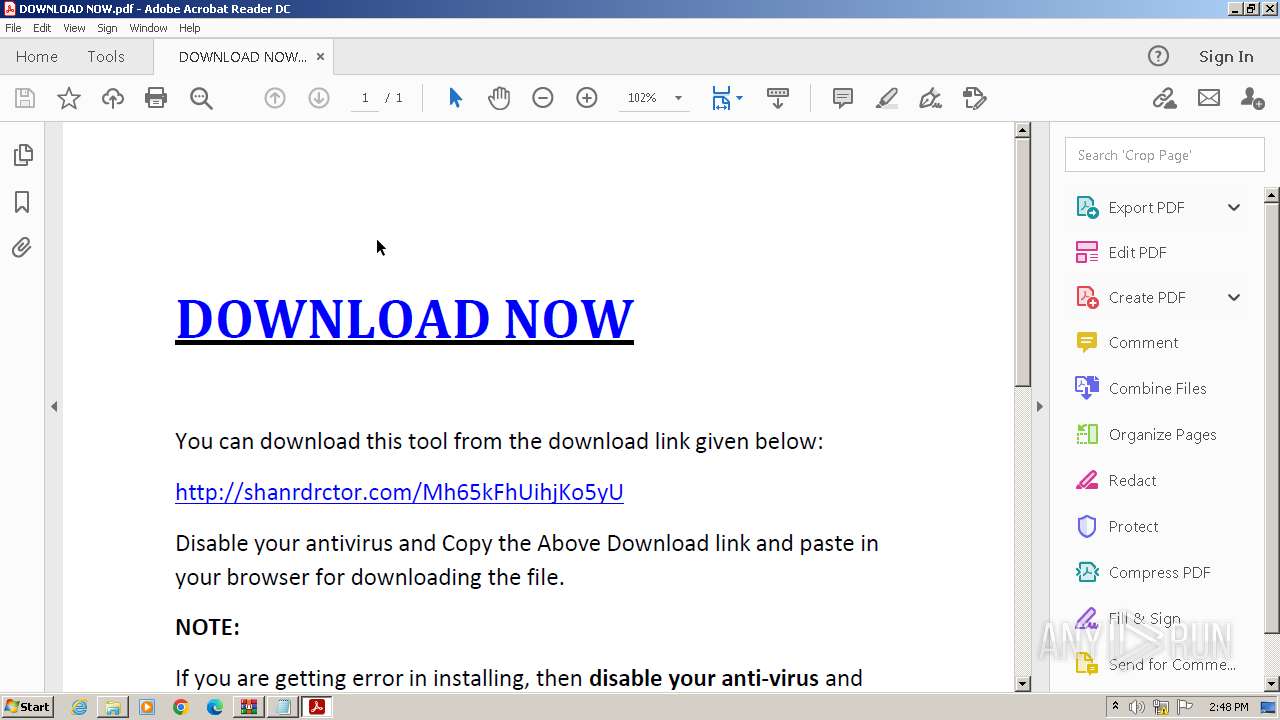1280x720 pixels.
Task: Expand the Create PDF options
Action: coord(1234,297)
